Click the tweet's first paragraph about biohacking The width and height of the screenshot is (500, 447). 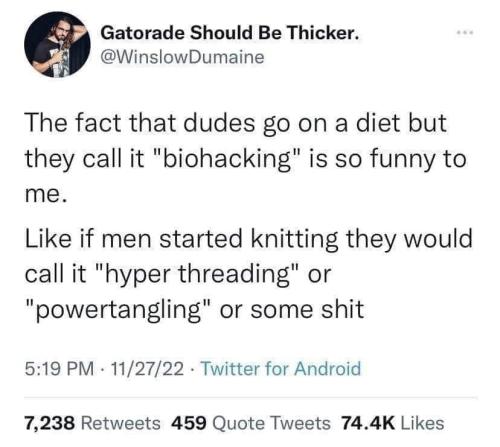click(x=245, y=158)
